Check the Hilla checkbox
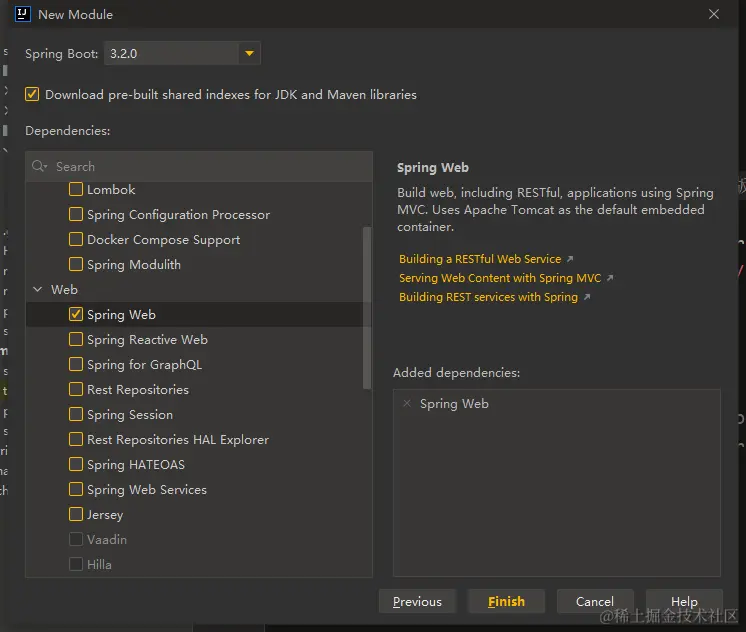 coord(76,564)
